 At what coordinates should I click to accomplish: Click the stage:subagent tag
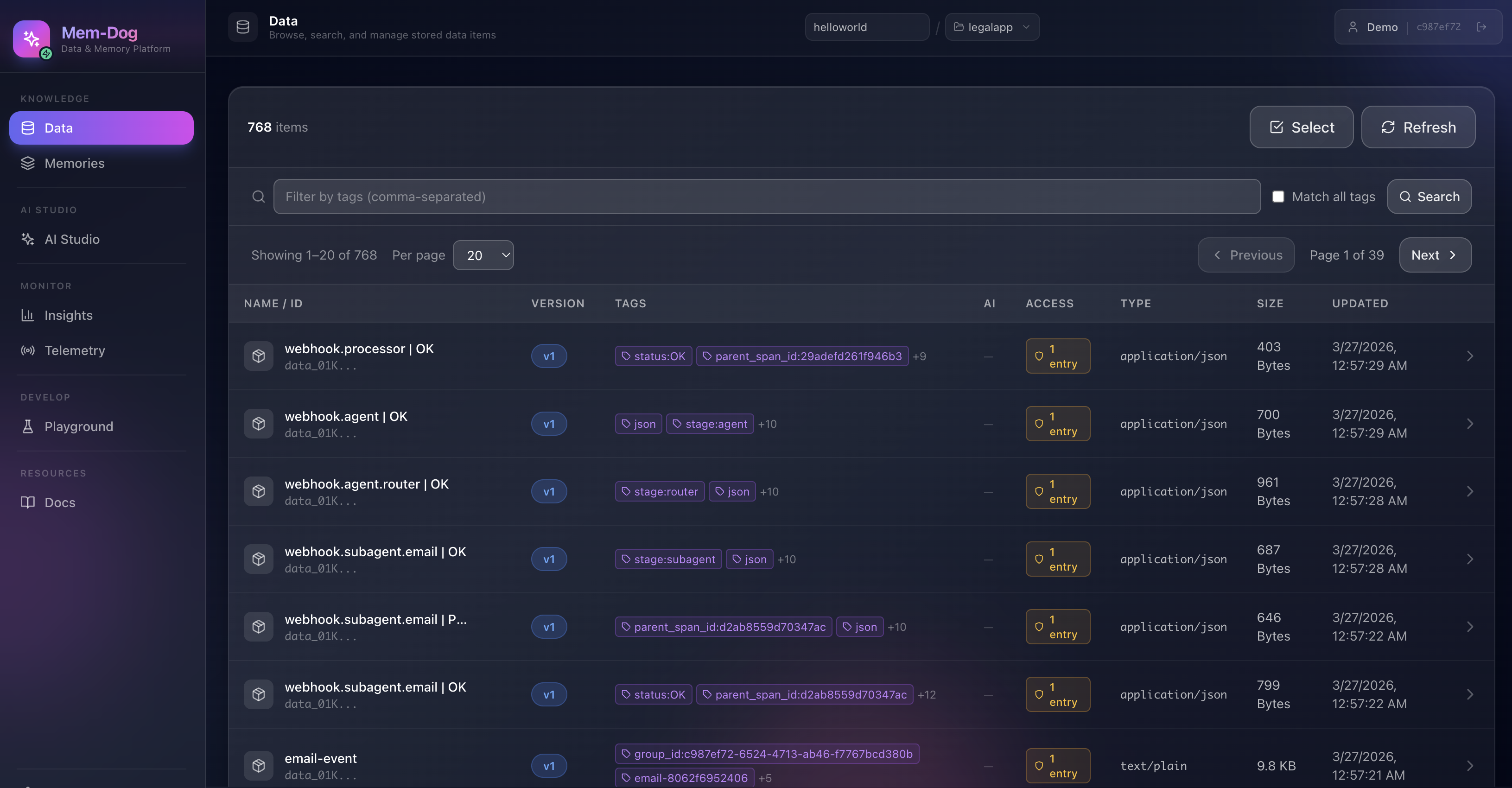[668, 559]
